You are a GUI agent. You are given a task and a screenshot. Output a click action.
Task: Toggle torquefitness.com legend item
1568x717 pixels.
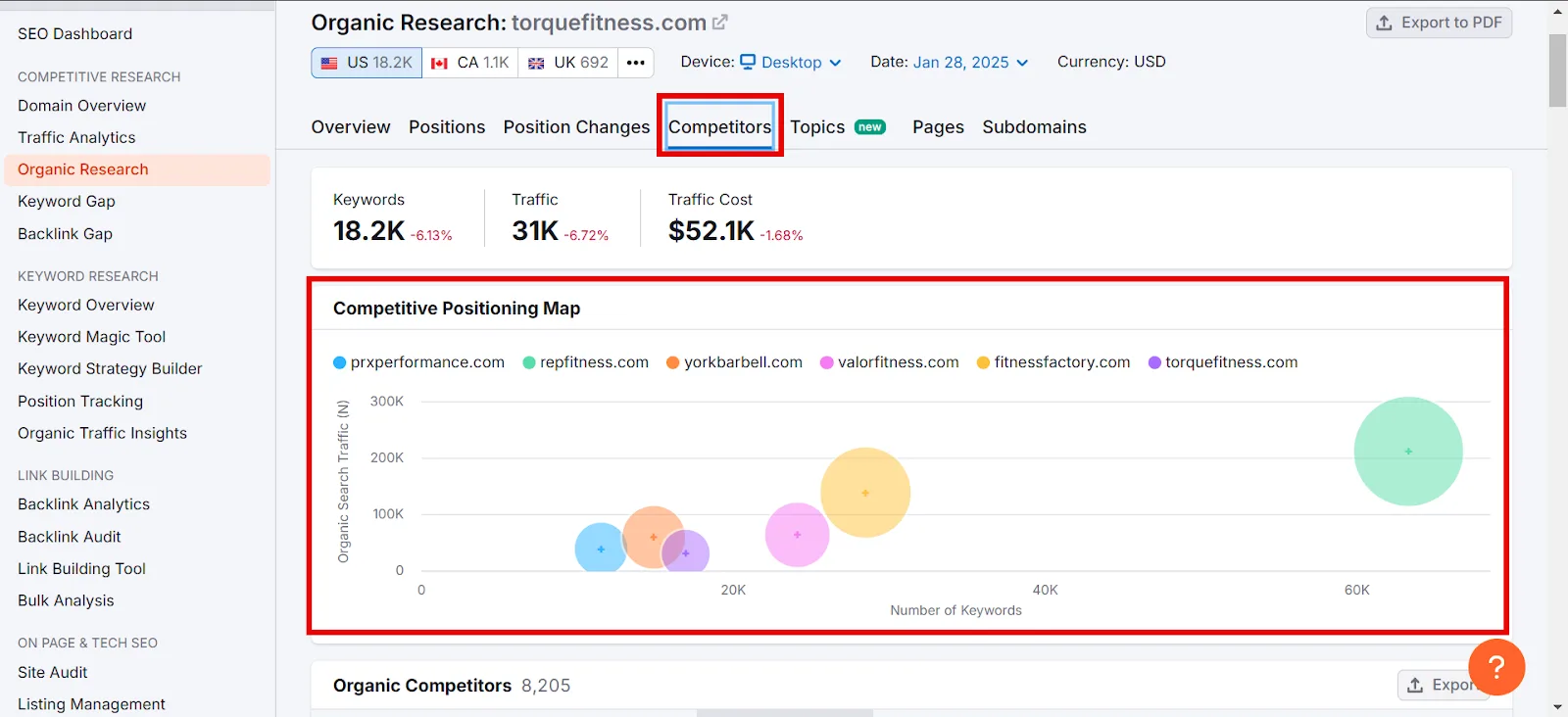coord(1223,362)
